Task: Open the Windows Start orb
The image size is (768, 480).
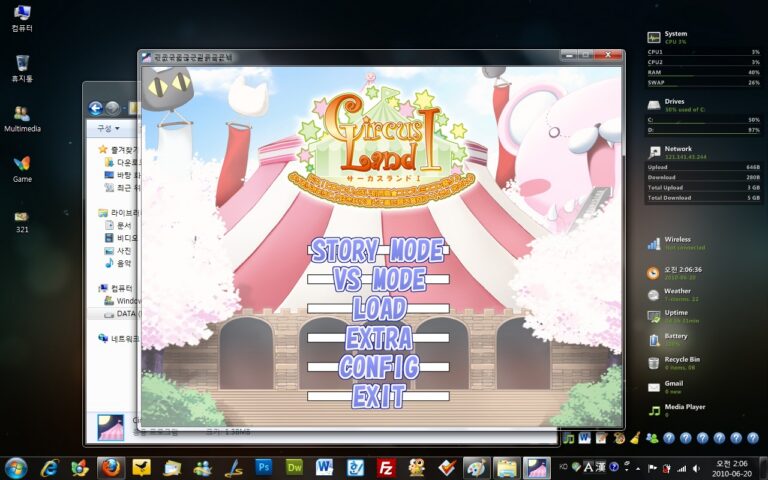Action: click(x=16, y=468)
